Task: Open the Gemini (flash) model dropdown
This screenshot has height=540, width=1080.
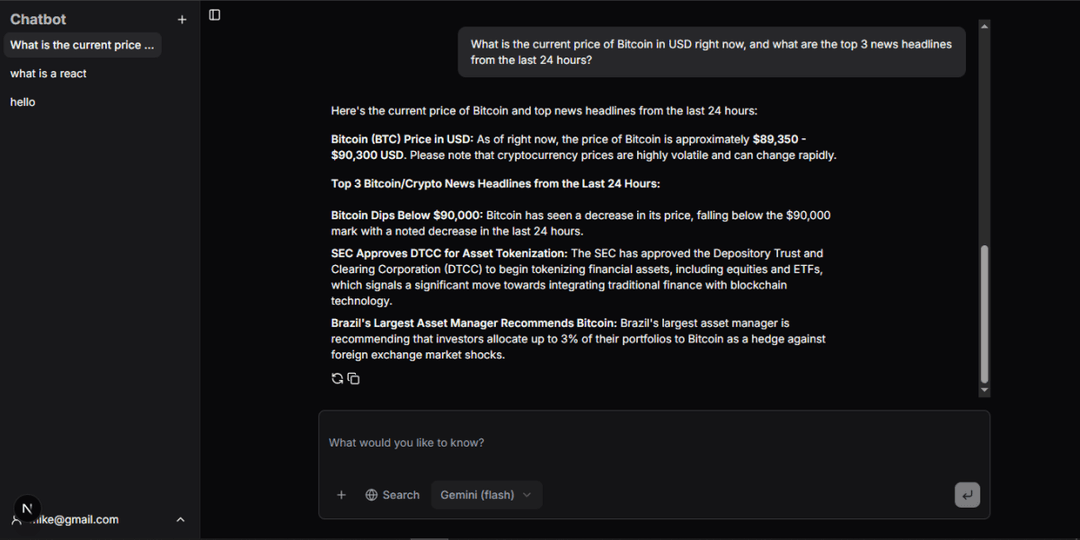Action: coord(486,495)
